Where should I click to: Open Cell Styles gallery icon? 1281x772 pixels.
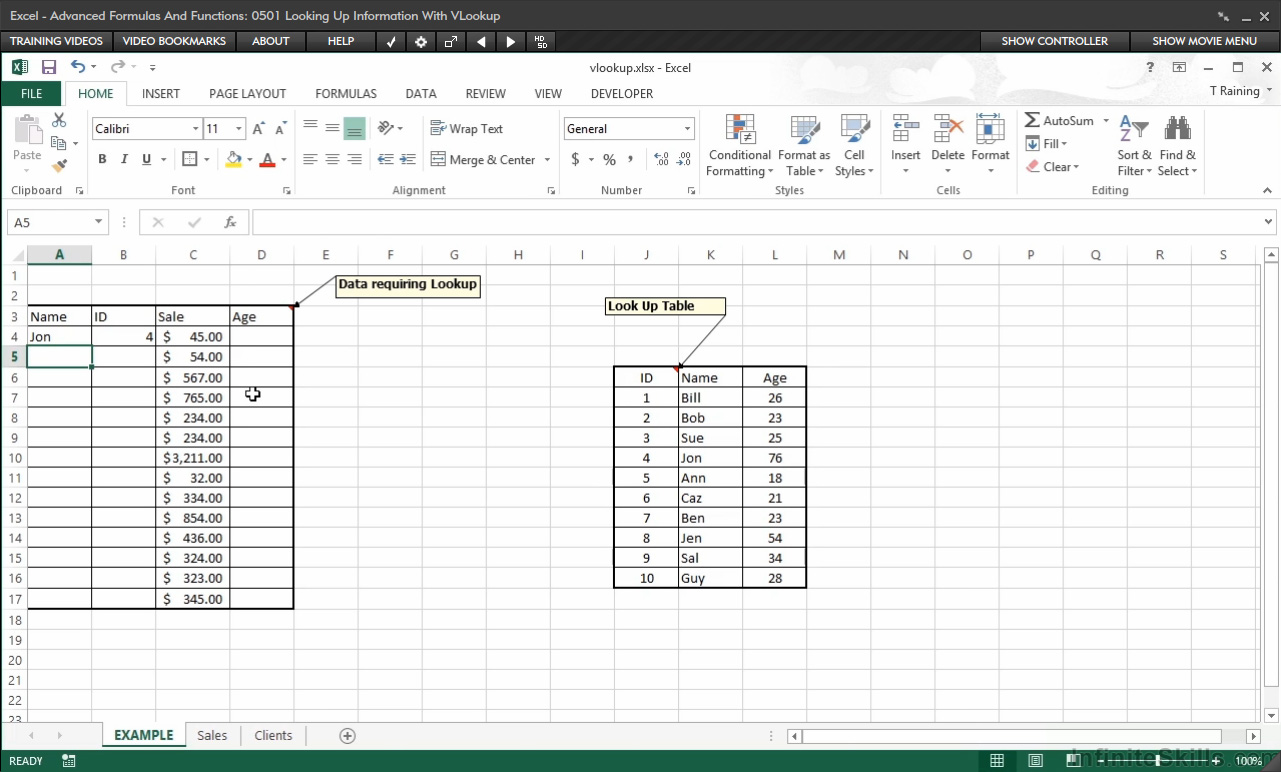click(x=855, y=130)
